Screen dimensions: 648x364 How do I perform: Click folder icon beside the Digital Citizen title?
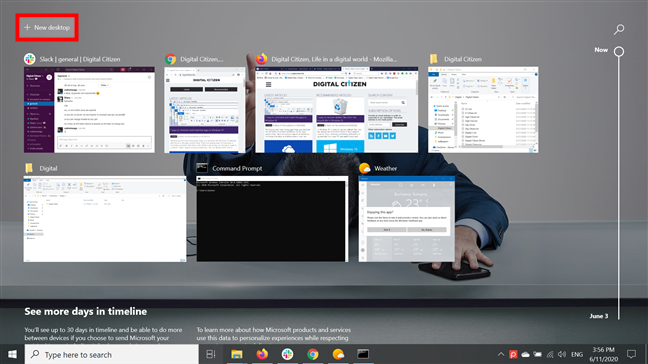click(434, 59)
